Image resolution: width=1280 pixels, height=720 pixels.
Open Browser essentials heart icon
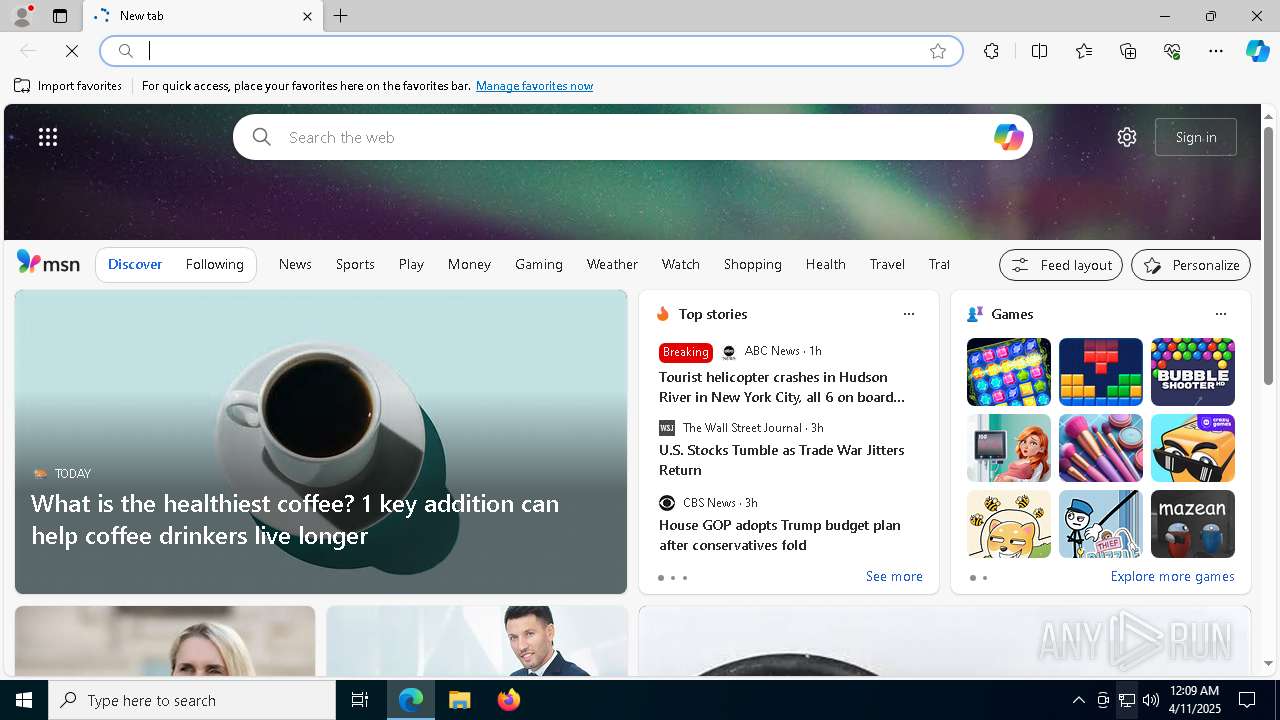(1172, 51)
